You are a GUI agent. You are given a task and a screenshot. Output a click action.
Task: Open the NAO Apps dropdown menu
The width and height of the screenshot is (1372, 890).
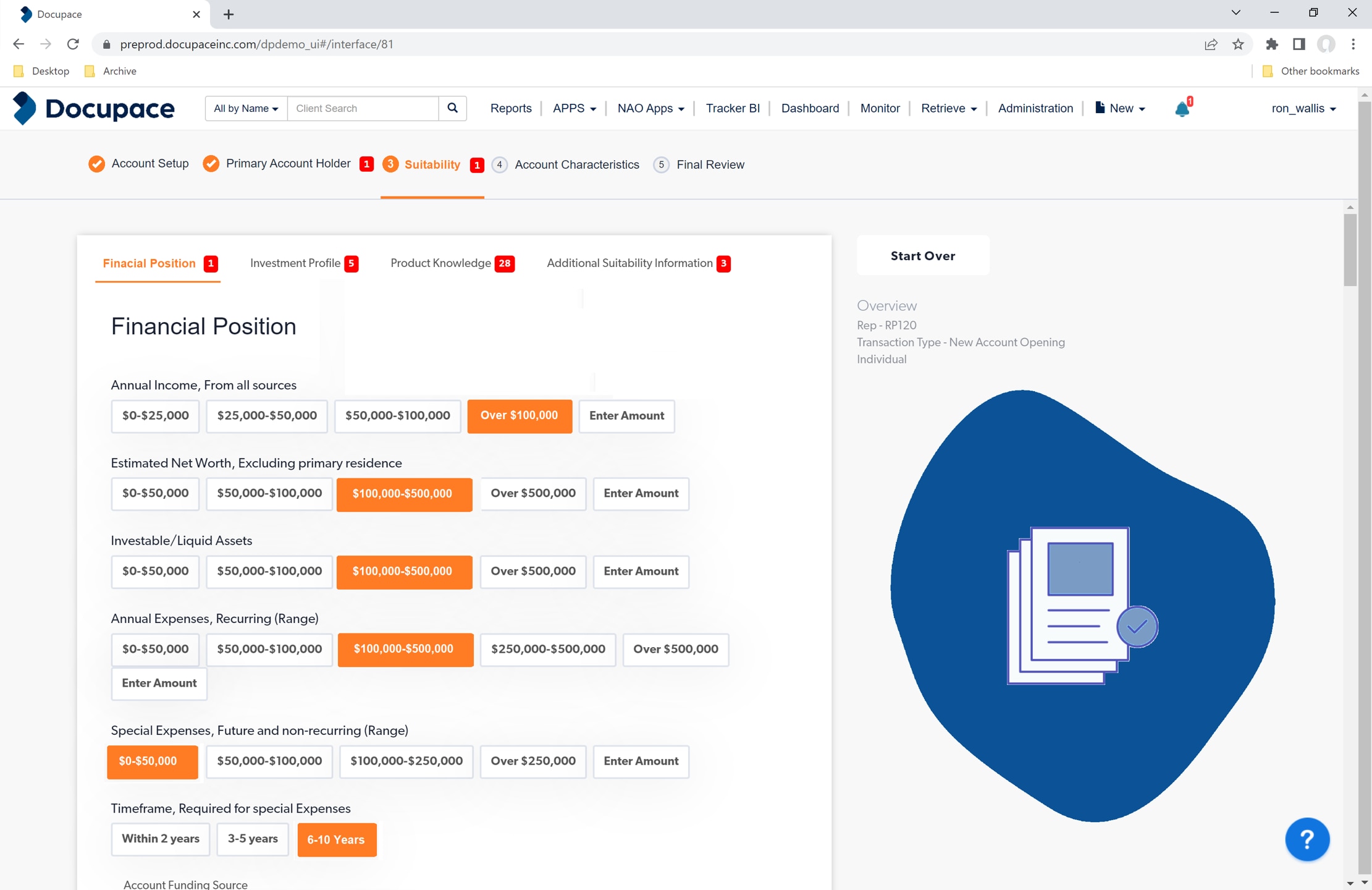click(650, 108)
